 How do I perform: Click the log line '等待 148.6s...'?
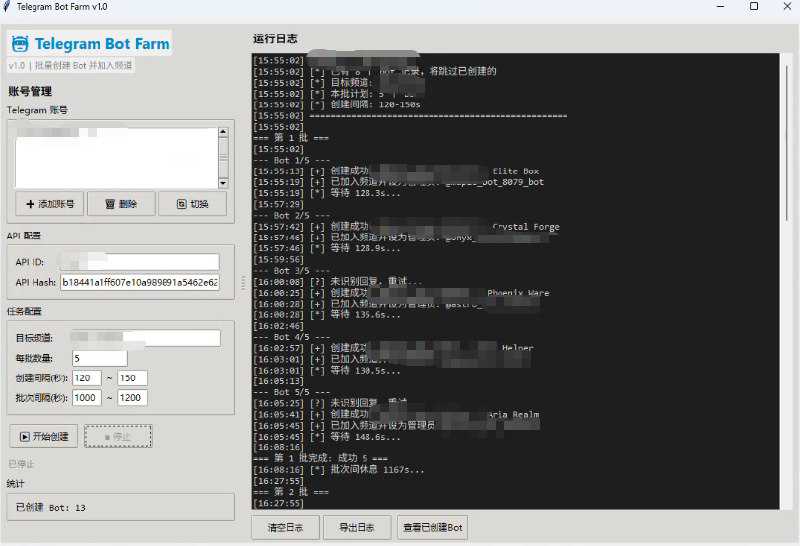(365, 437)
